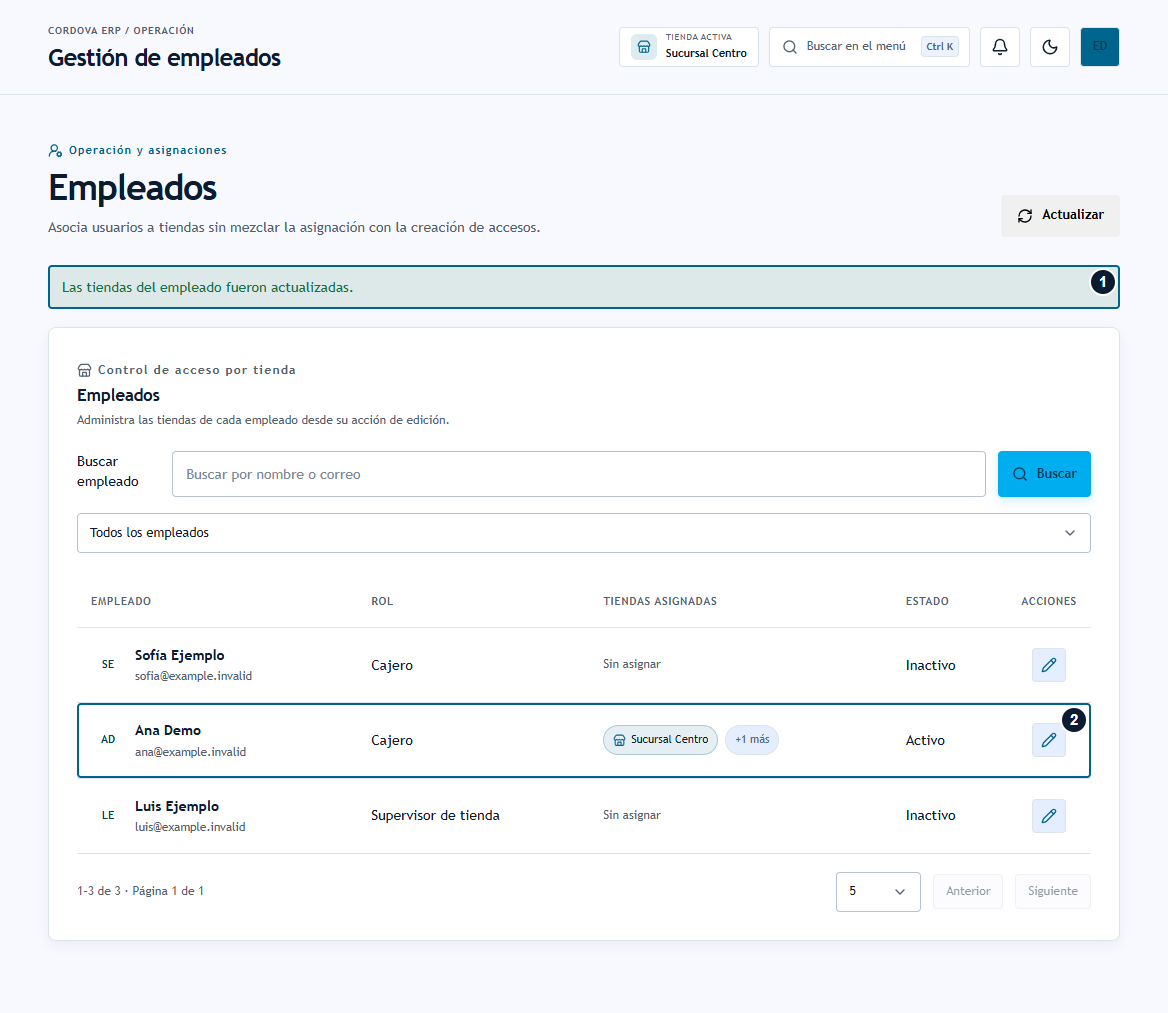
Task: Click the +1 más stores chip
Action: point(752,740)
